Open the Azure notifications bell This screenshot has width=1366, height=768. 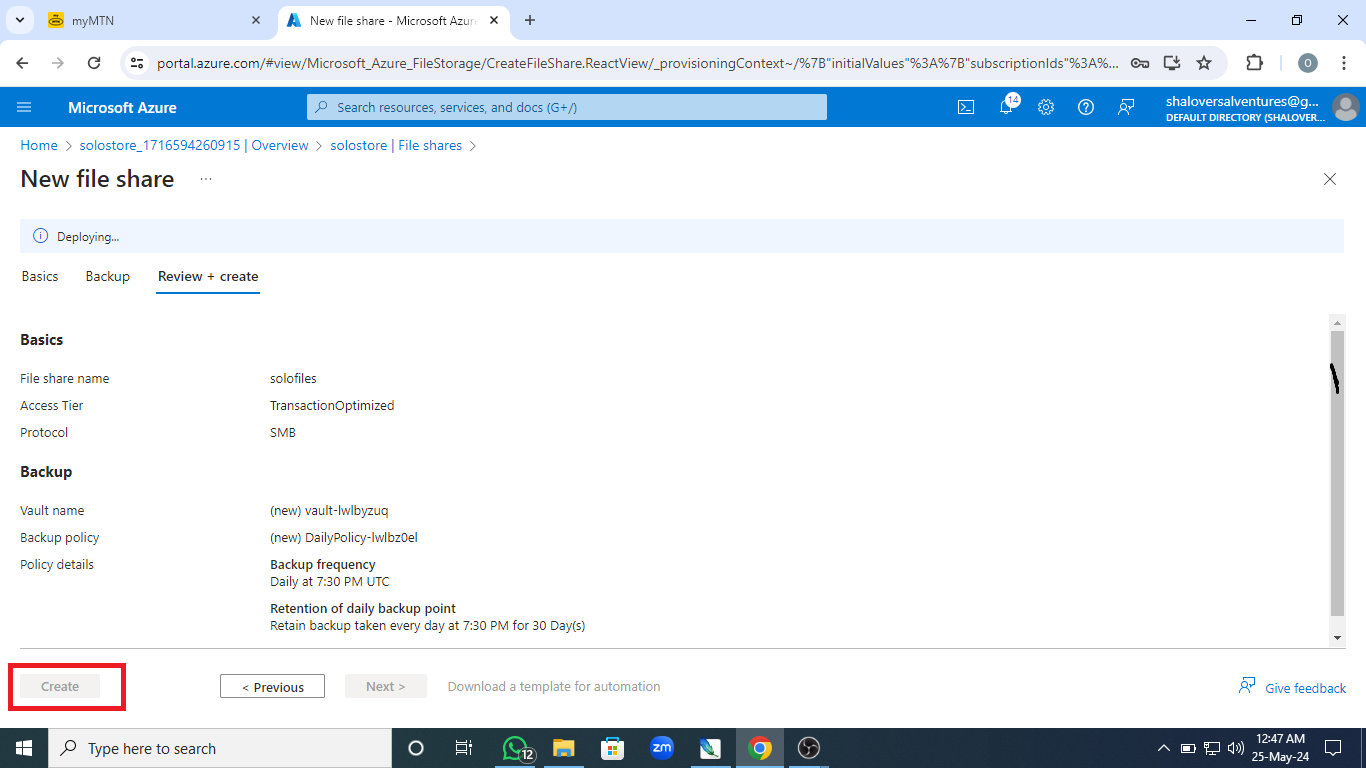[1006, 107]
